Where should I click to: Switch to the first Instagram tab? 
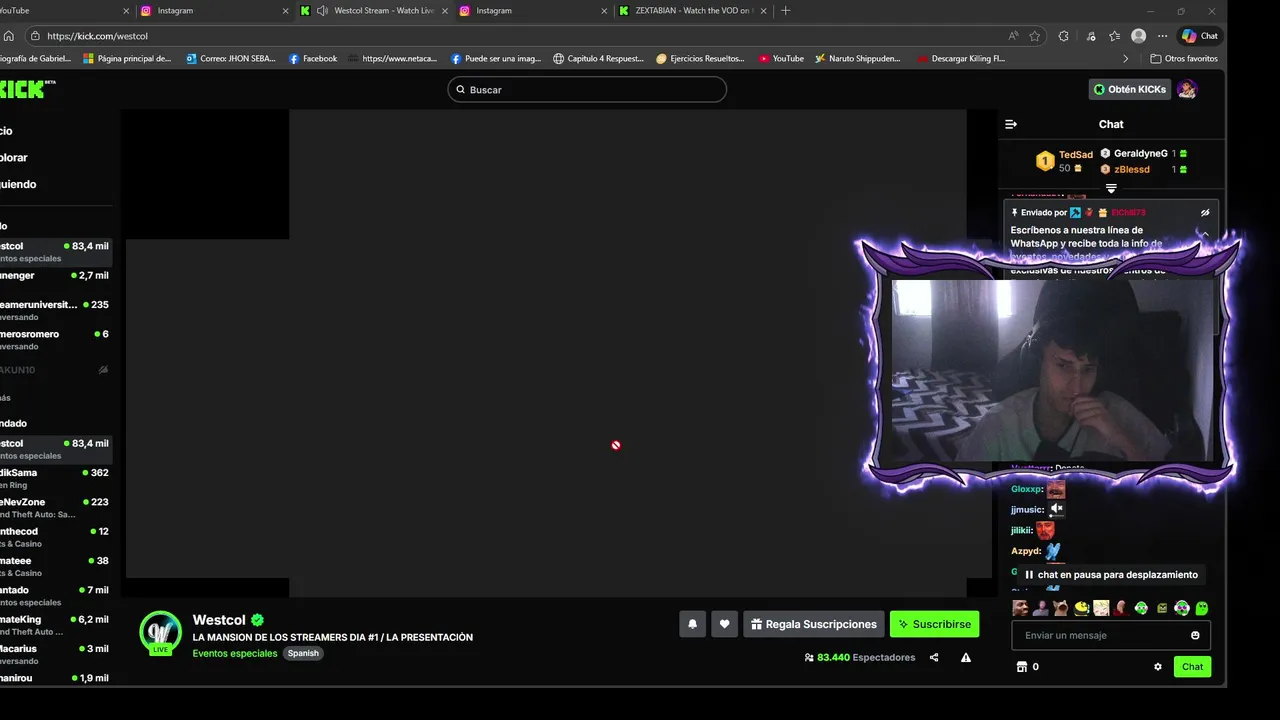(213, 11)
